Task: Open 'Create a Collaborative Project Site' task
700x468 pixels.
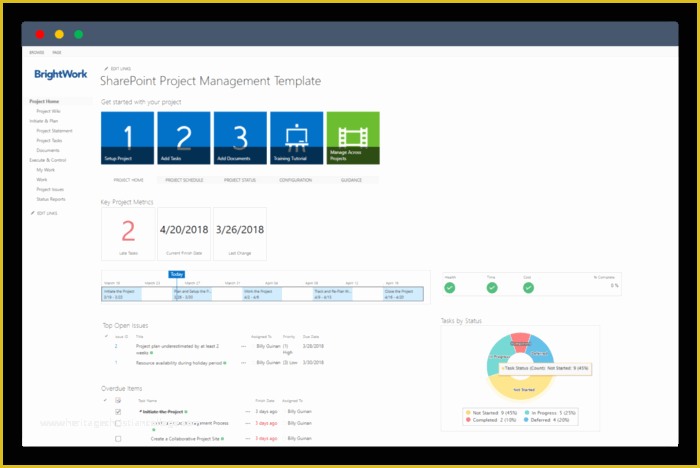Action: click(x=185, y=439)
